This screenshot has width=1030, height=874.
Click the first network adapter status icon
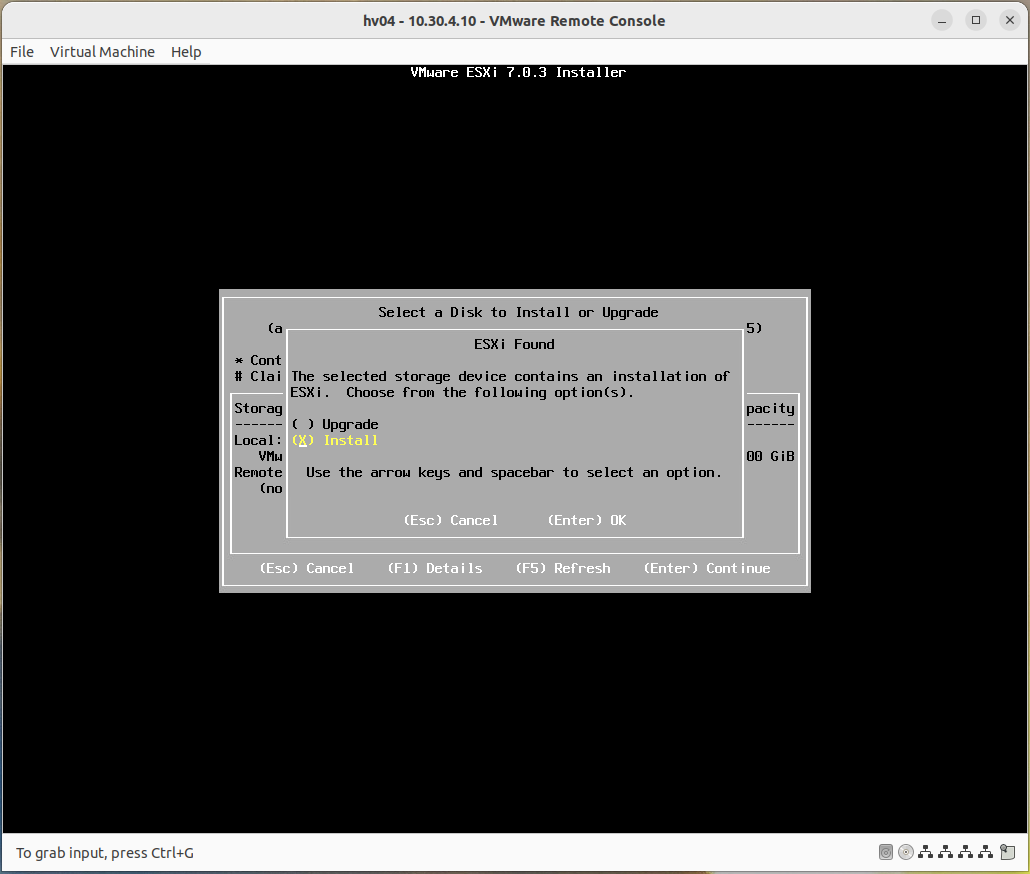[926, 852]
